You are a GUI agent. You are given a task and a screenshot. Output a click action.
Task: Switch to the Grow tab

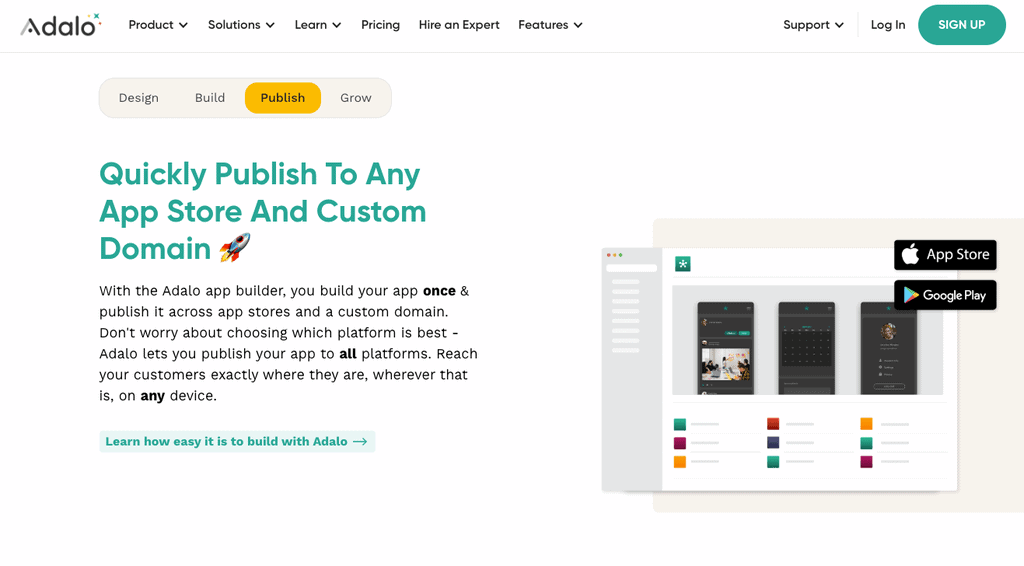coord(355,98)
